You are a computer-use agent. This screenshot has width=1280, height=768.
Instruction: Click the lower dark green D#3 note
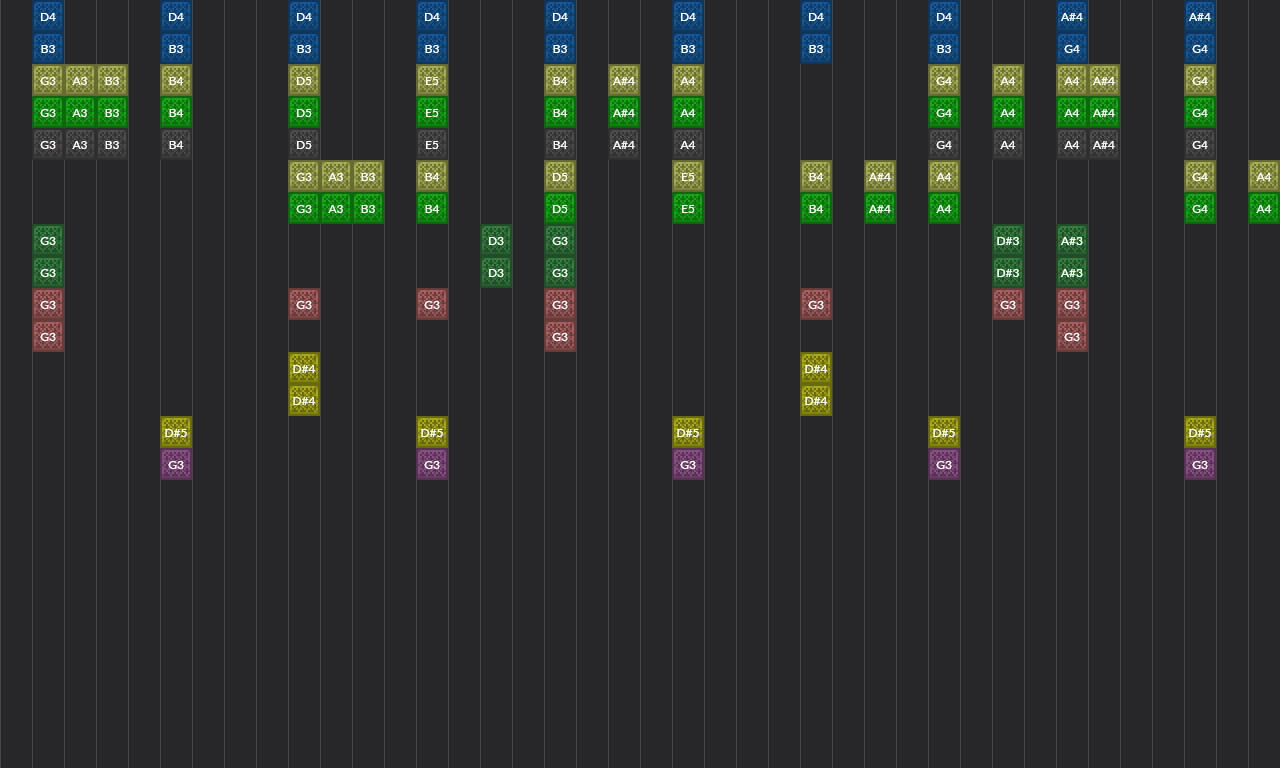coord(1008,273)
